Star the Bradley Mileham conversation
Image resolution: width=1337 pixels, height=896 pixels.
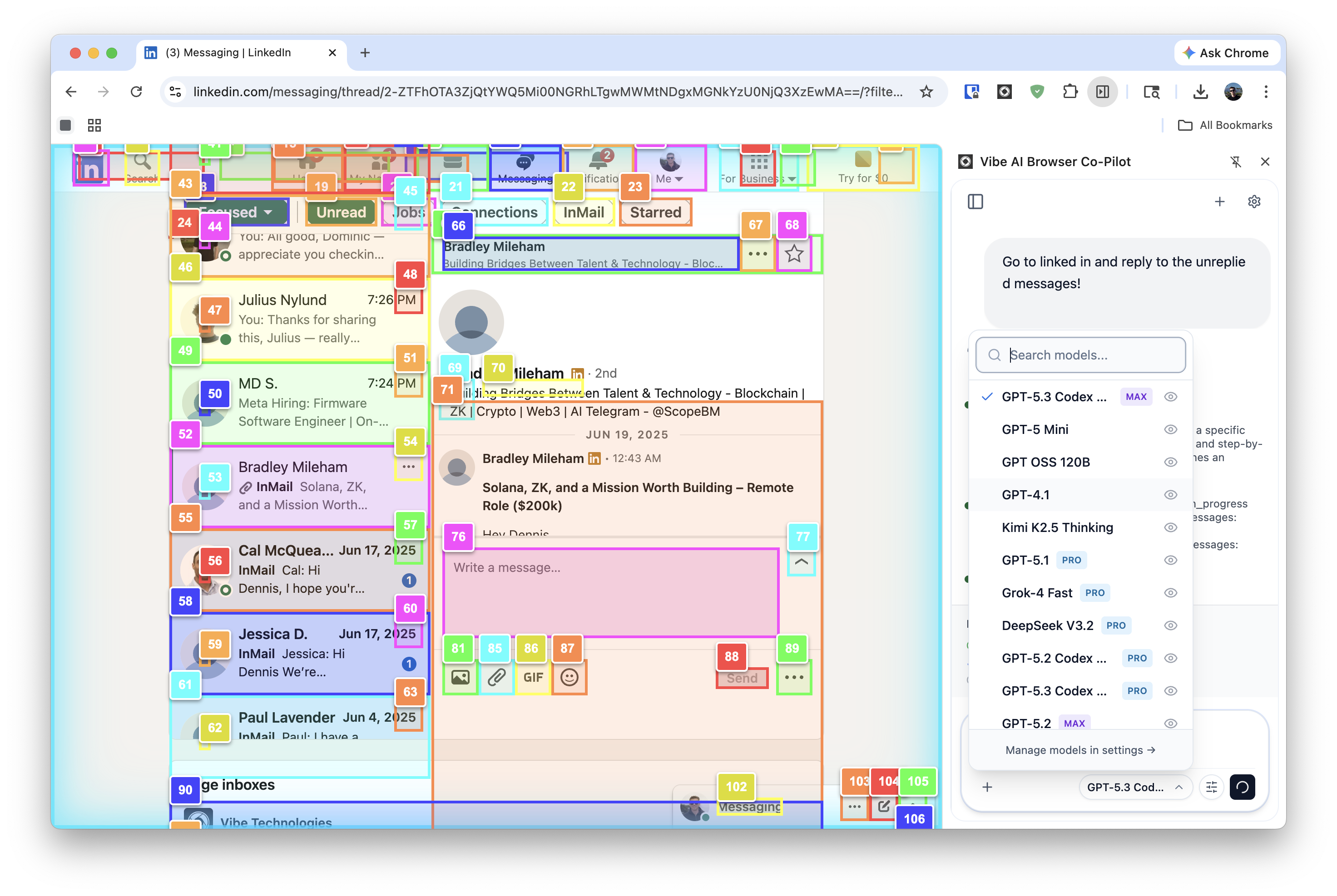794,254
